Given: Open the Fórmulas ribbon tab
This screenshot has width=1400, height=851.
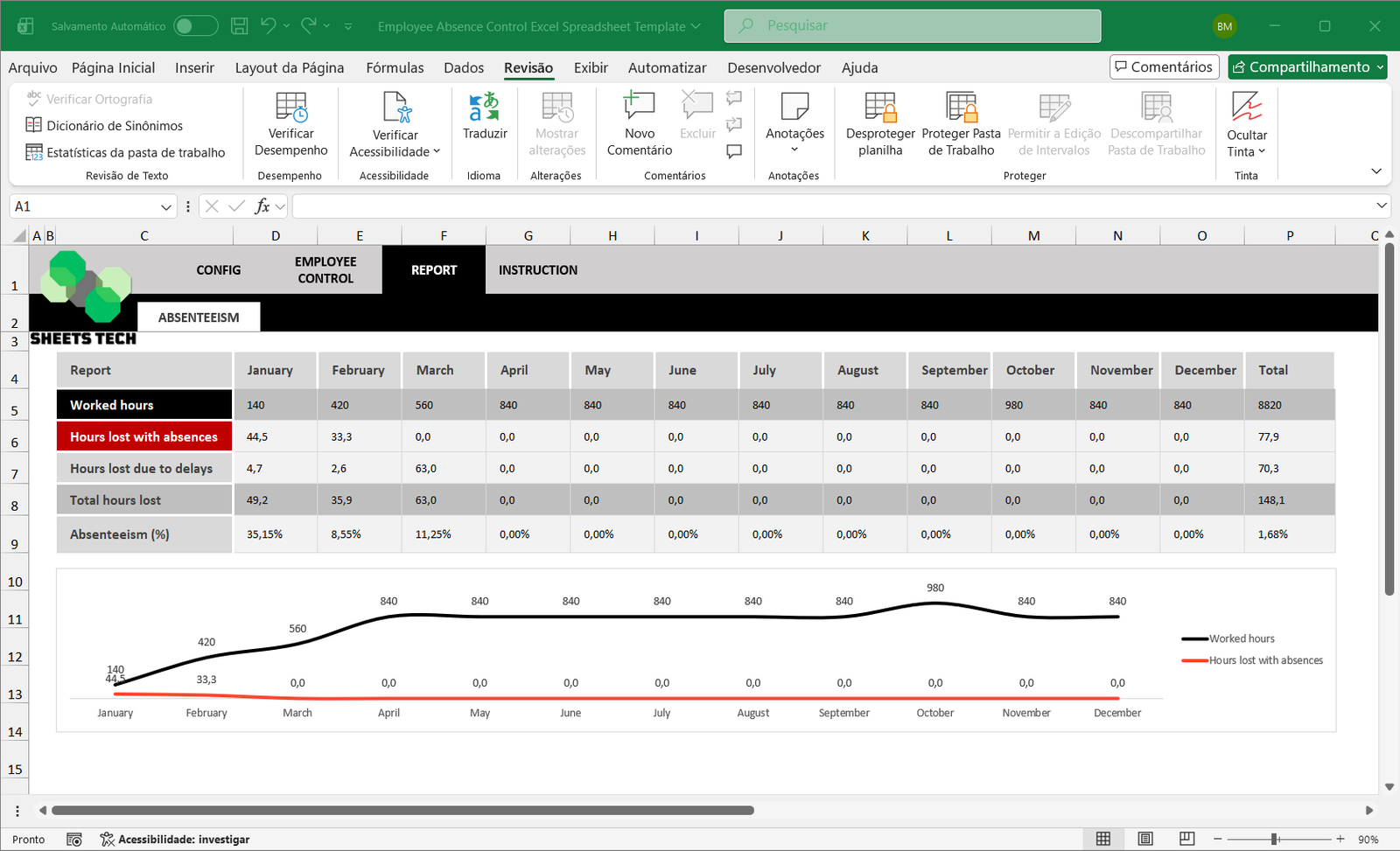Looking at the screenshot, I should coord(395,67).
